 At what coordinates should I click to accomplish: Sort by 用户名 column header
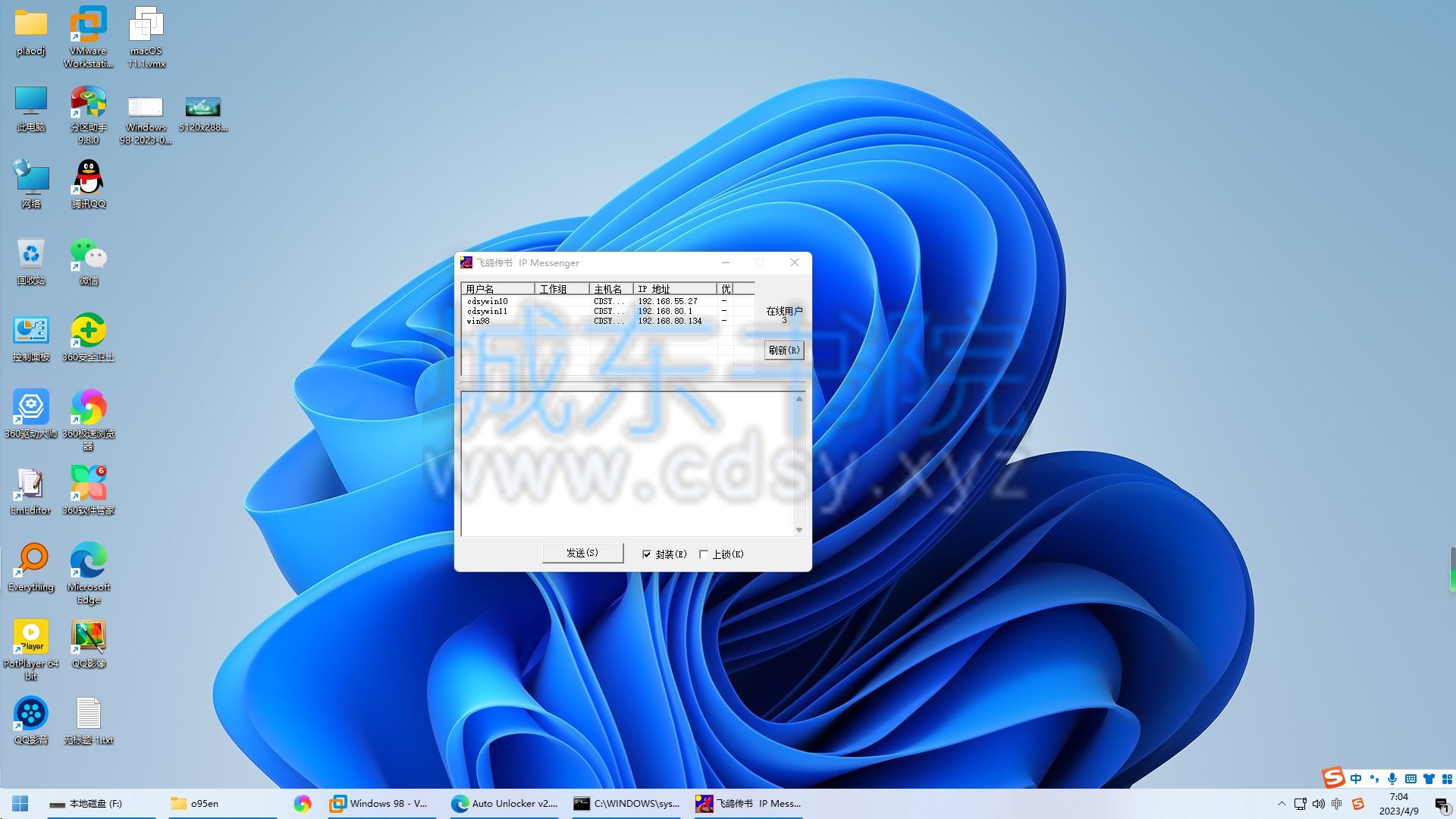coord(497,289)
